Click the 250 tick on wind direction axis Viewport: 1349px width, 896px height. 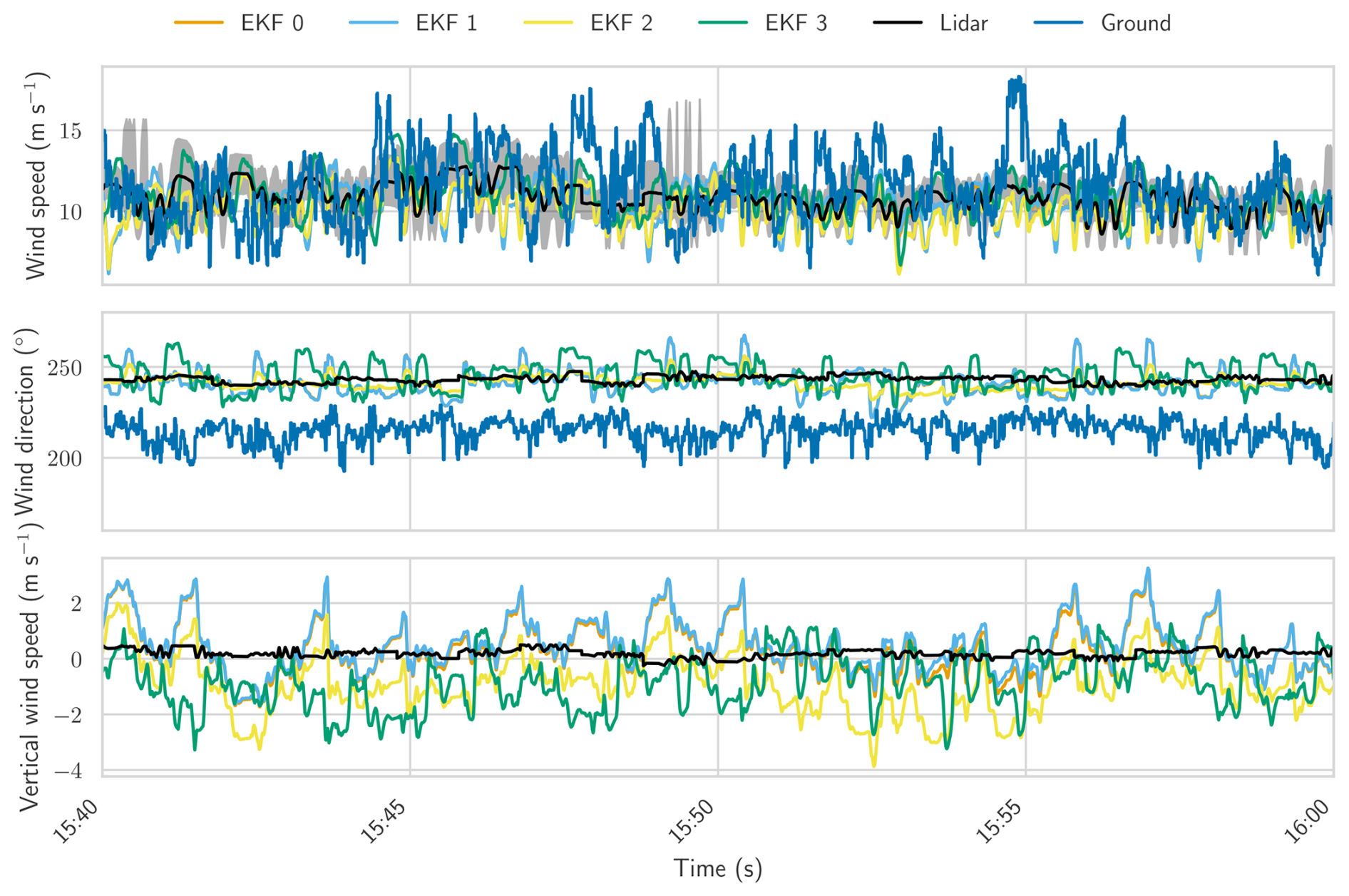(64, 369)
